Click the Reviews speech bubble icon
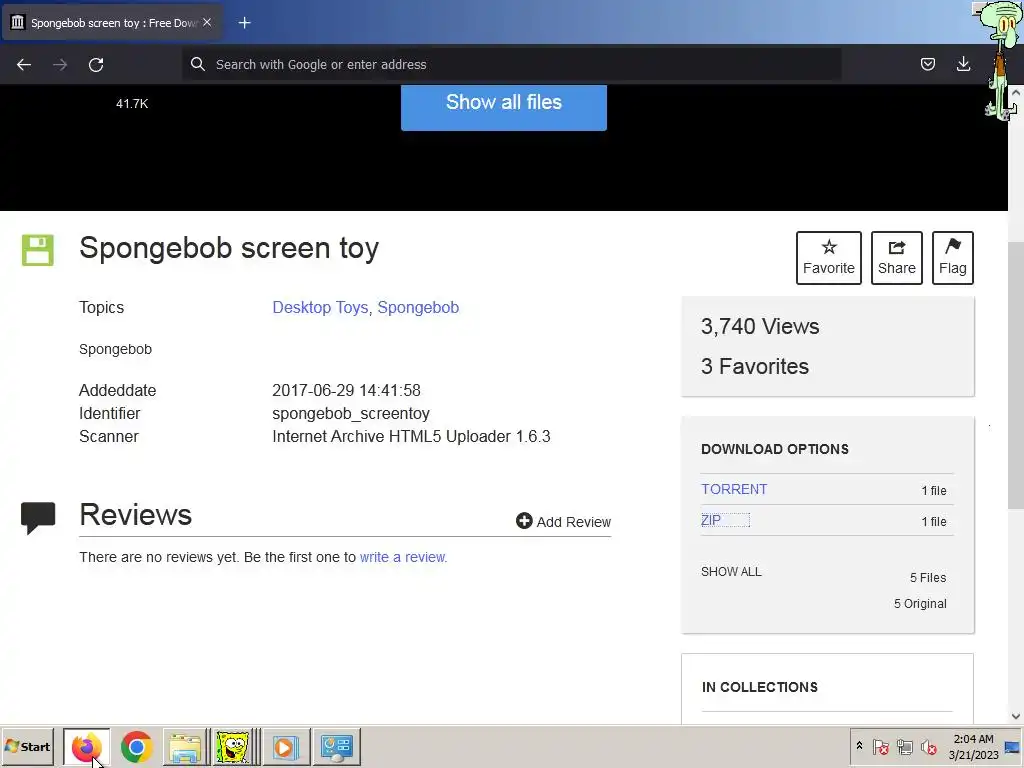Screen dimensions: 1024x768 [38, 518]
